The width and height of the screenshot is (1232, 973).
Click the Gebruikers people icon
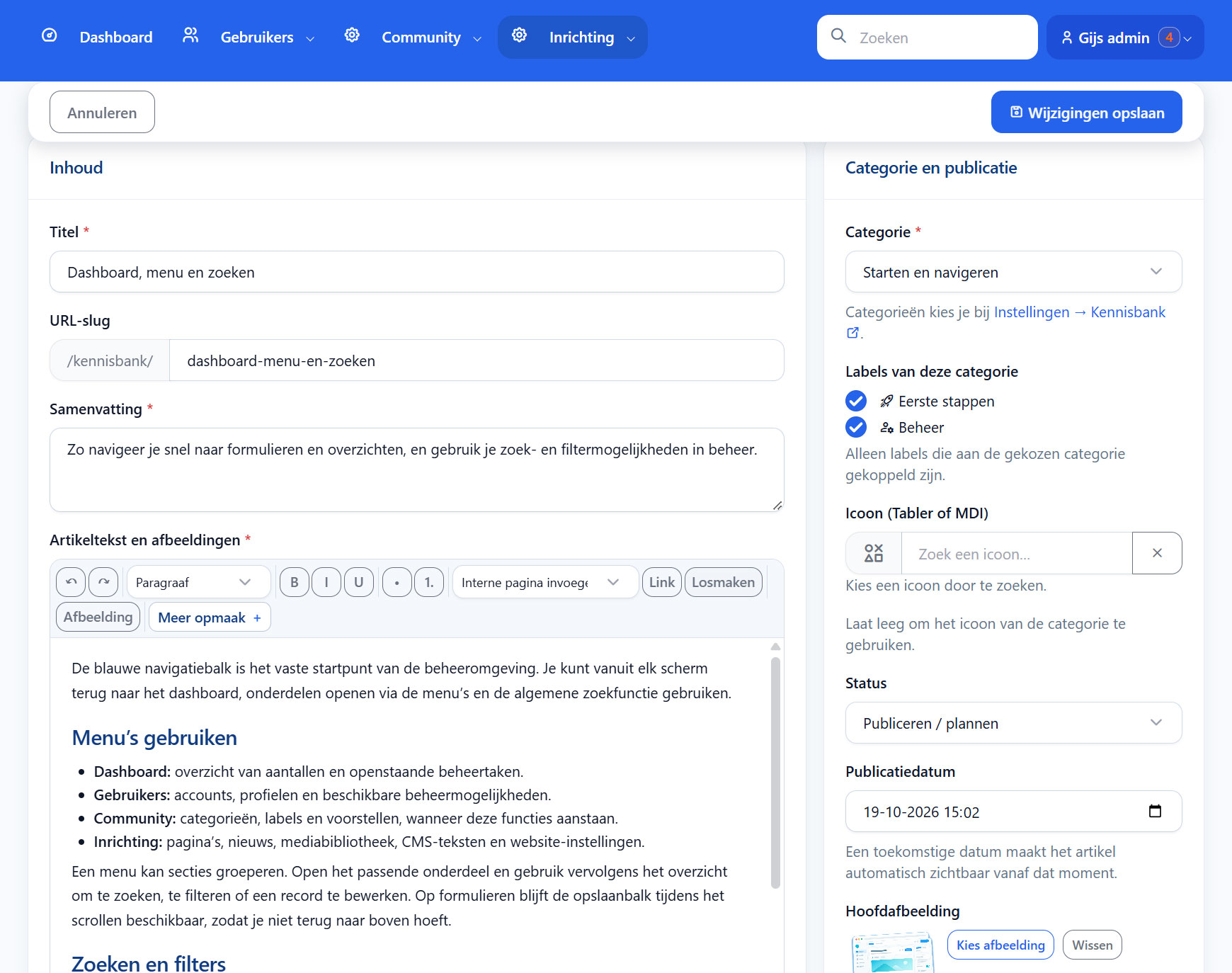(190, 35)
